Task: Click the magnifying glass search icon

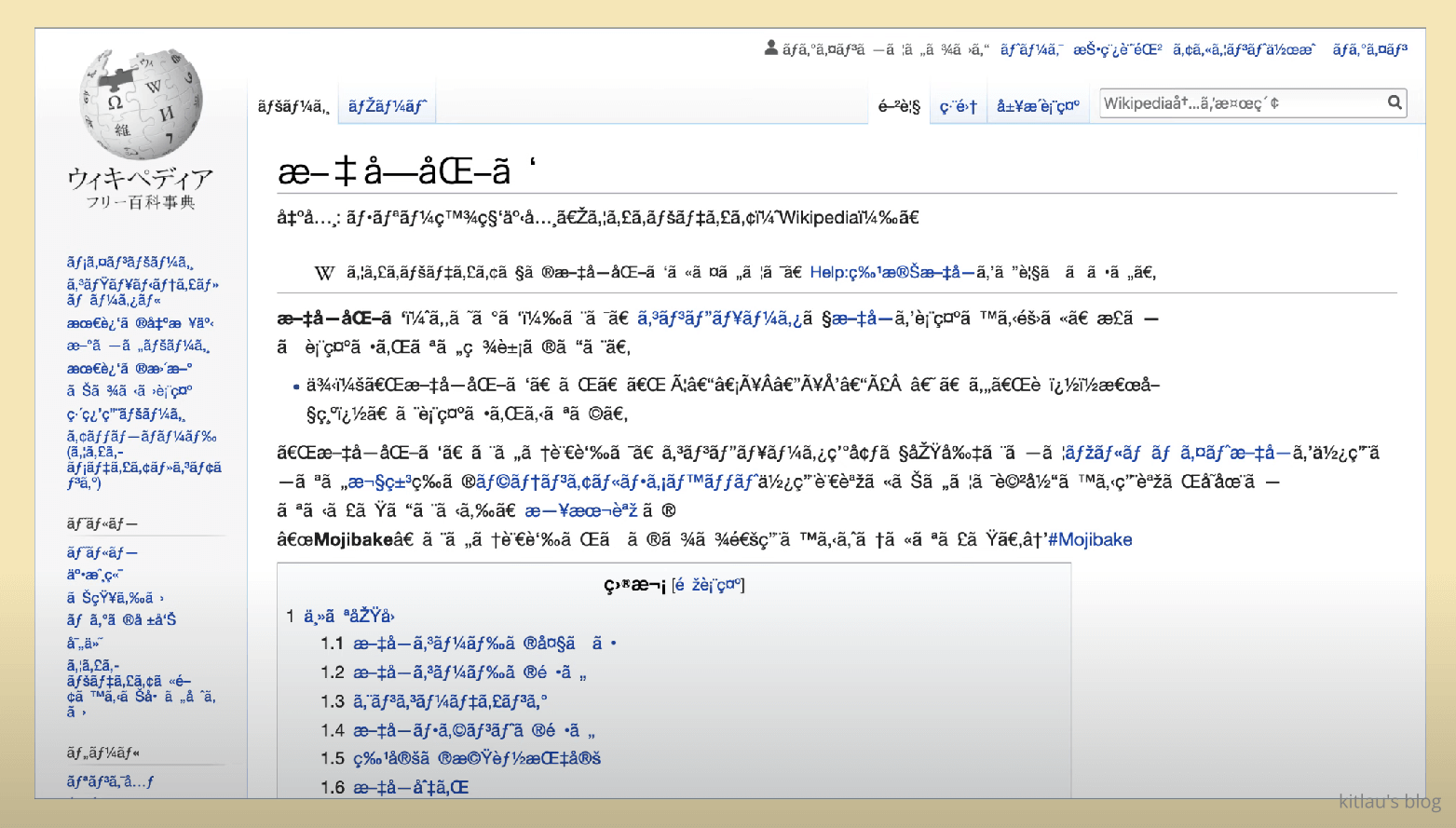Action: point(1394,102)
